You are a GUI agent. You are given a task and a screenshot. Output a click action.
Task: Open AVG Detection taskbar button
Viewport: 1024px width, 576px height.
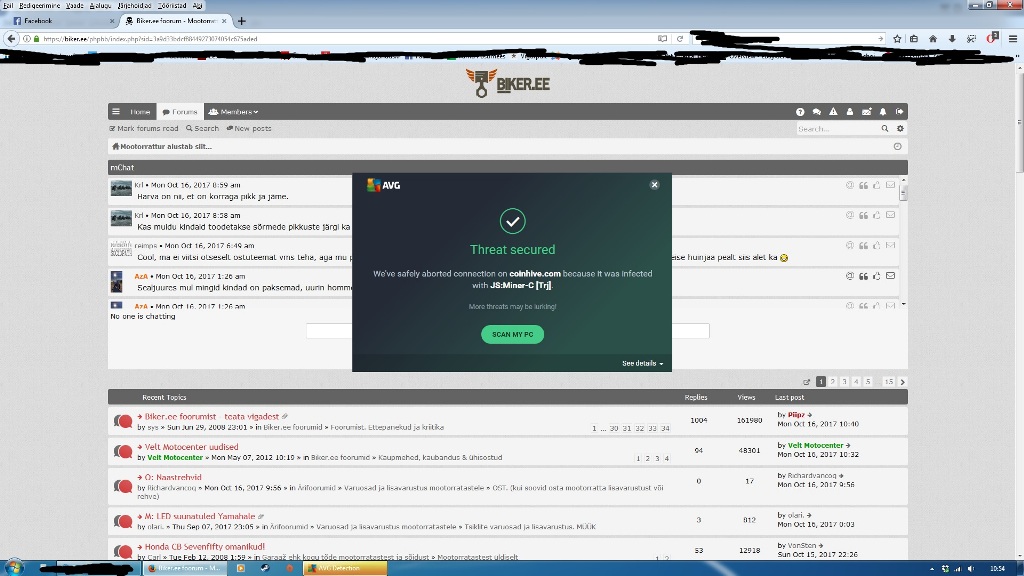[345, 568]
